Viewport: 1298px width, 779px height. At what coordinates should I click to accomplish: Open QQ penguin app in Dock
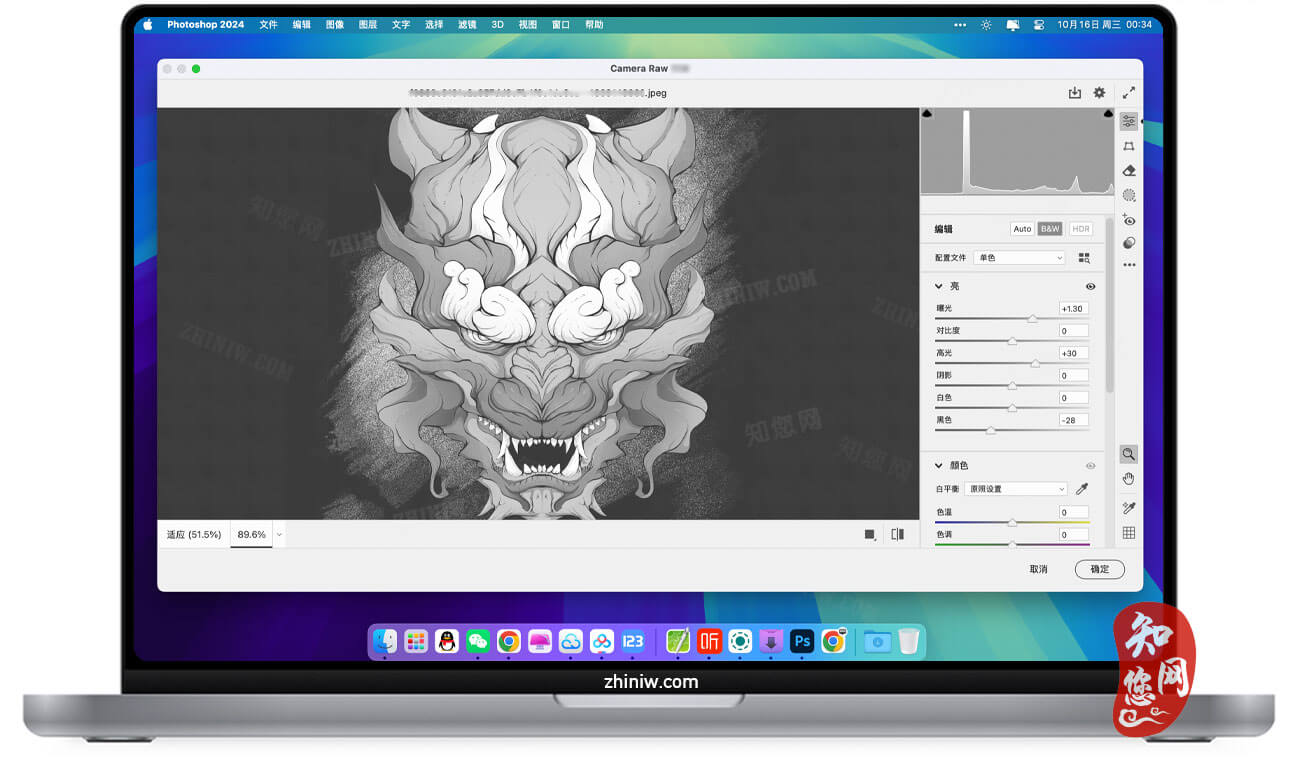pyautogui.click(x=447, y=641)
